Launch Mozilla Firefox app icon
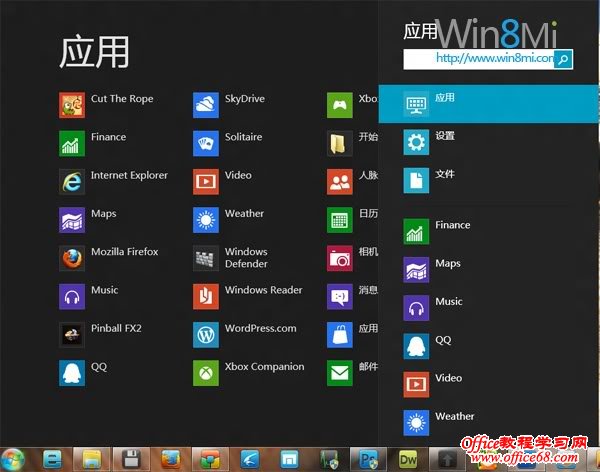 pos(72,258)
